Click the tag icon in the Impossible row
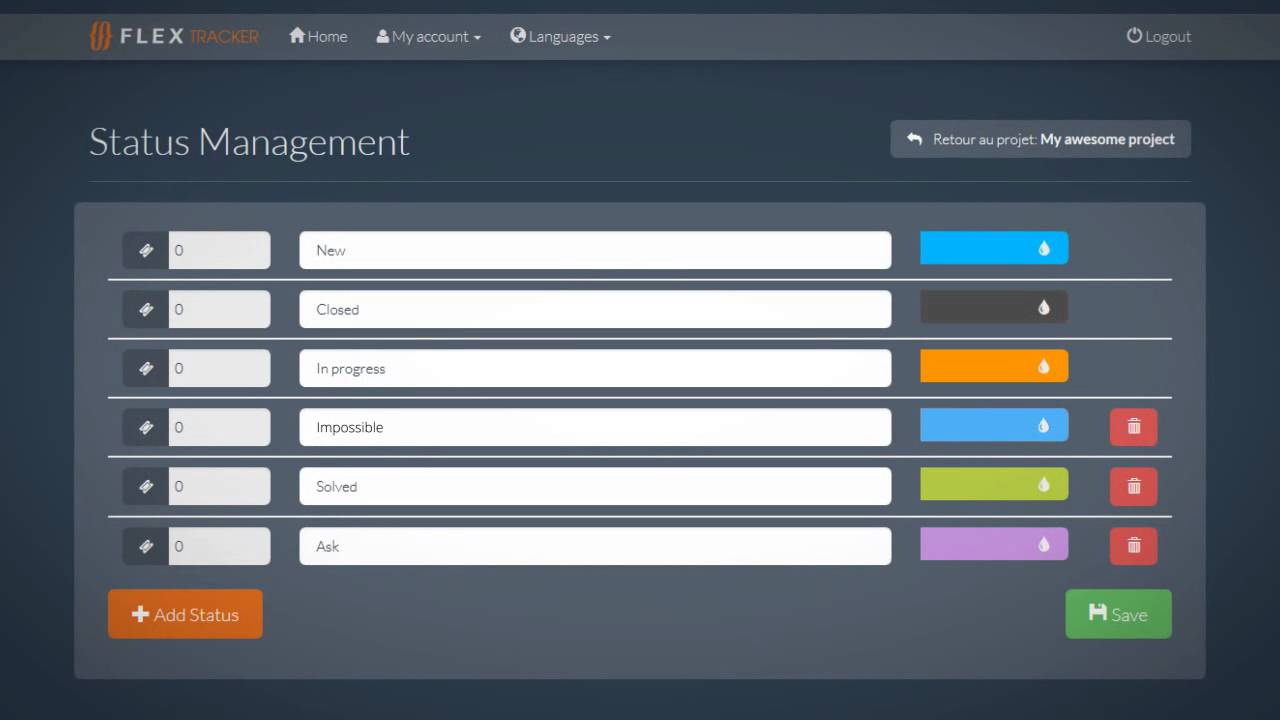Image resolution: width=1280 pixels, height=720 pixels. tap(146, 427)
